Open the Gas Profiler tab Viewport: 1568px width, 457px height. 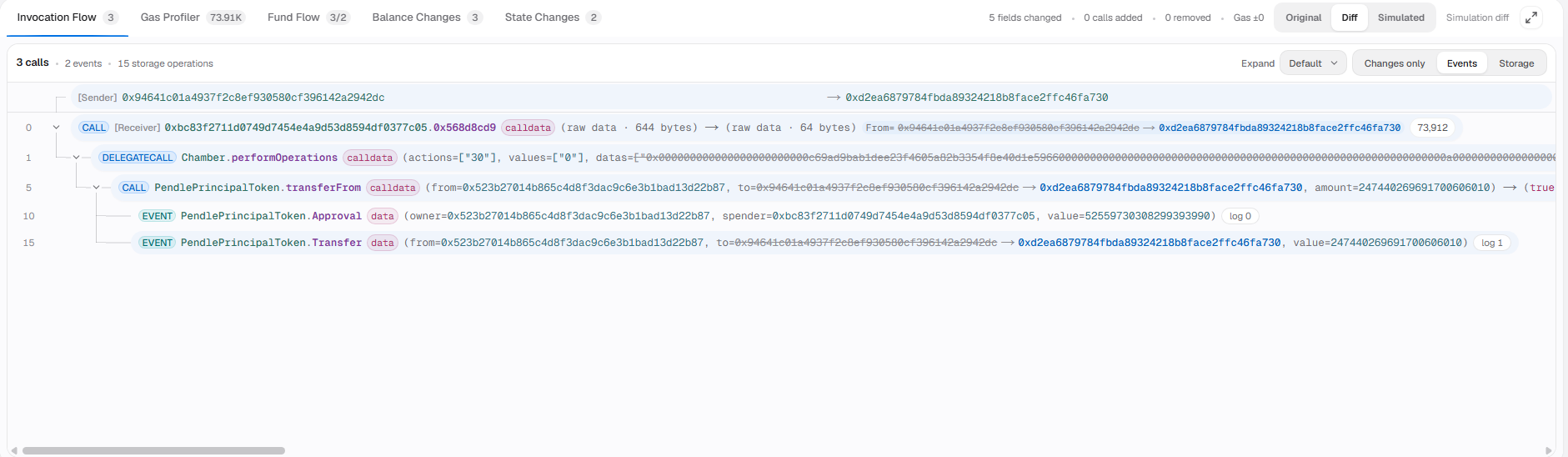192,18
